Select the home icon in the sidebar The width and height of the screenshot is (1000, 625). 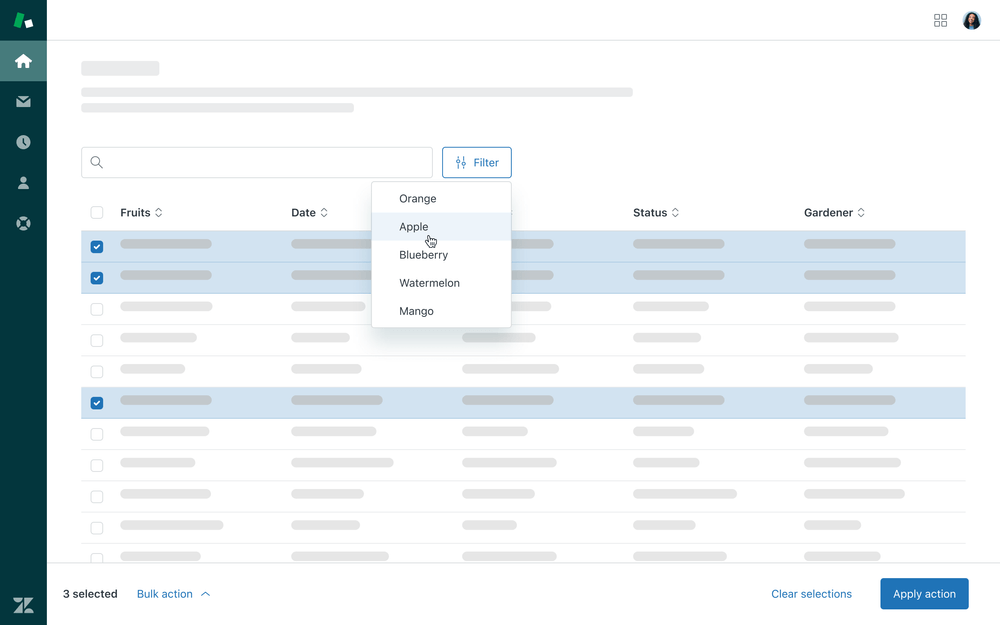coord(23,60)
